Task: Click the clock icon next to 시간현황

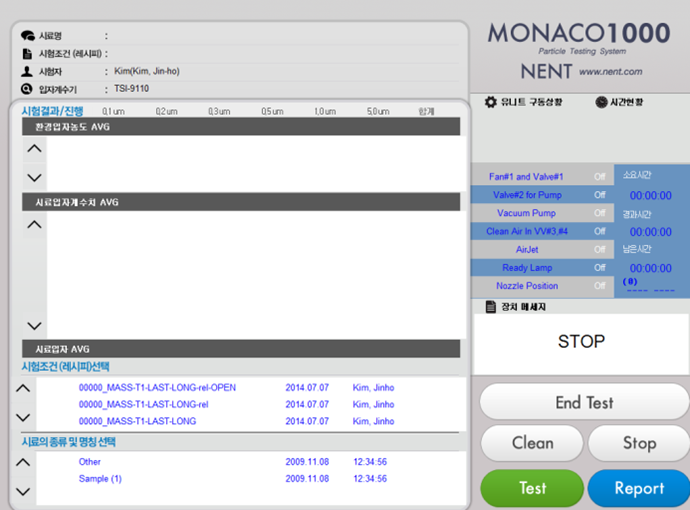Action: click(x=600, y=102)
